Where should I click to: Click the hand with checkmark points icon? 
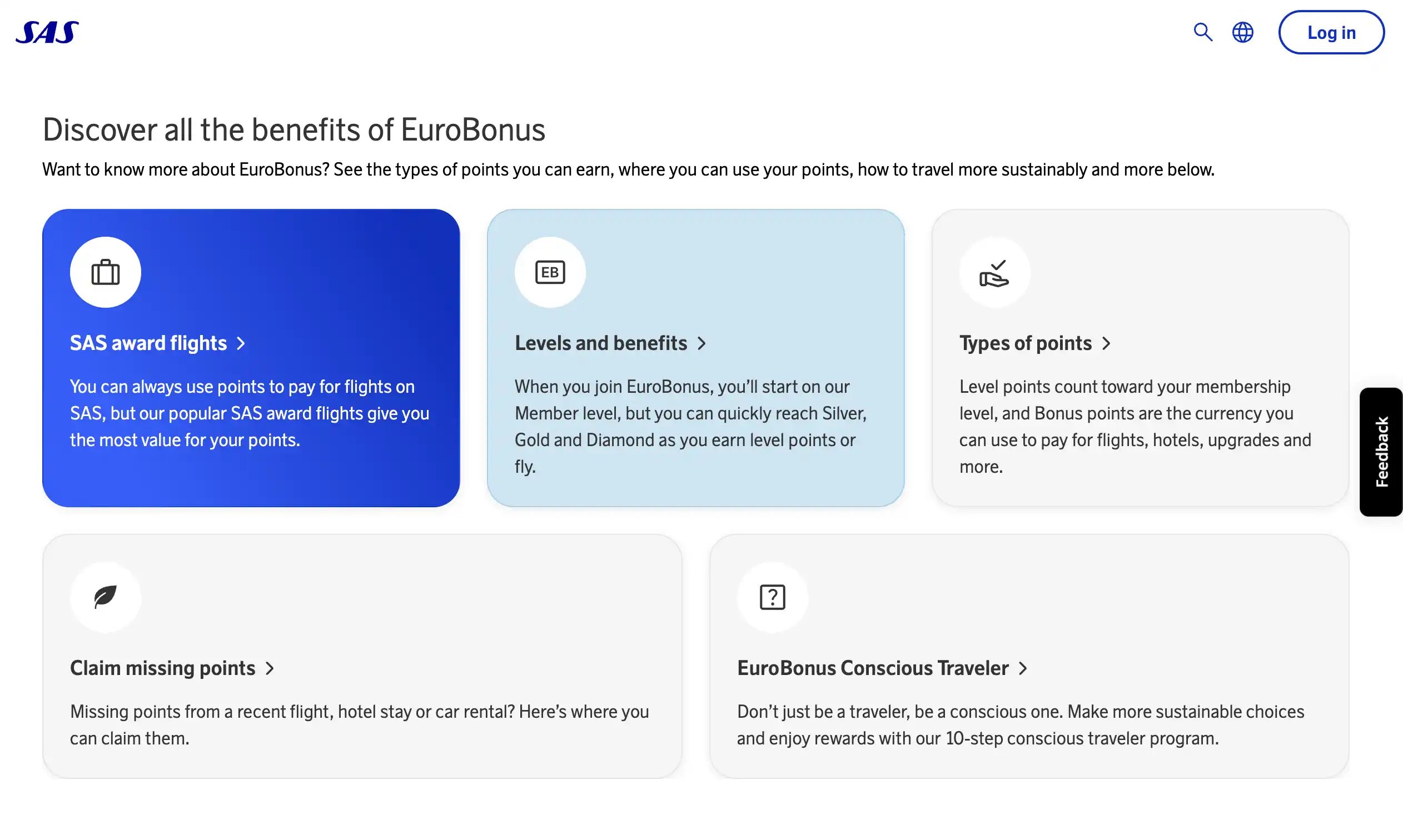[x=994, y=272]
